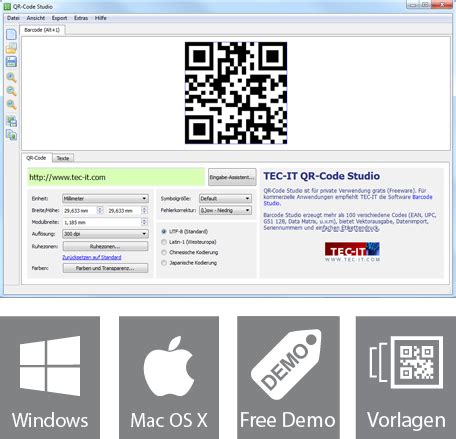Switch to the Texte tab

pos(63,158)
